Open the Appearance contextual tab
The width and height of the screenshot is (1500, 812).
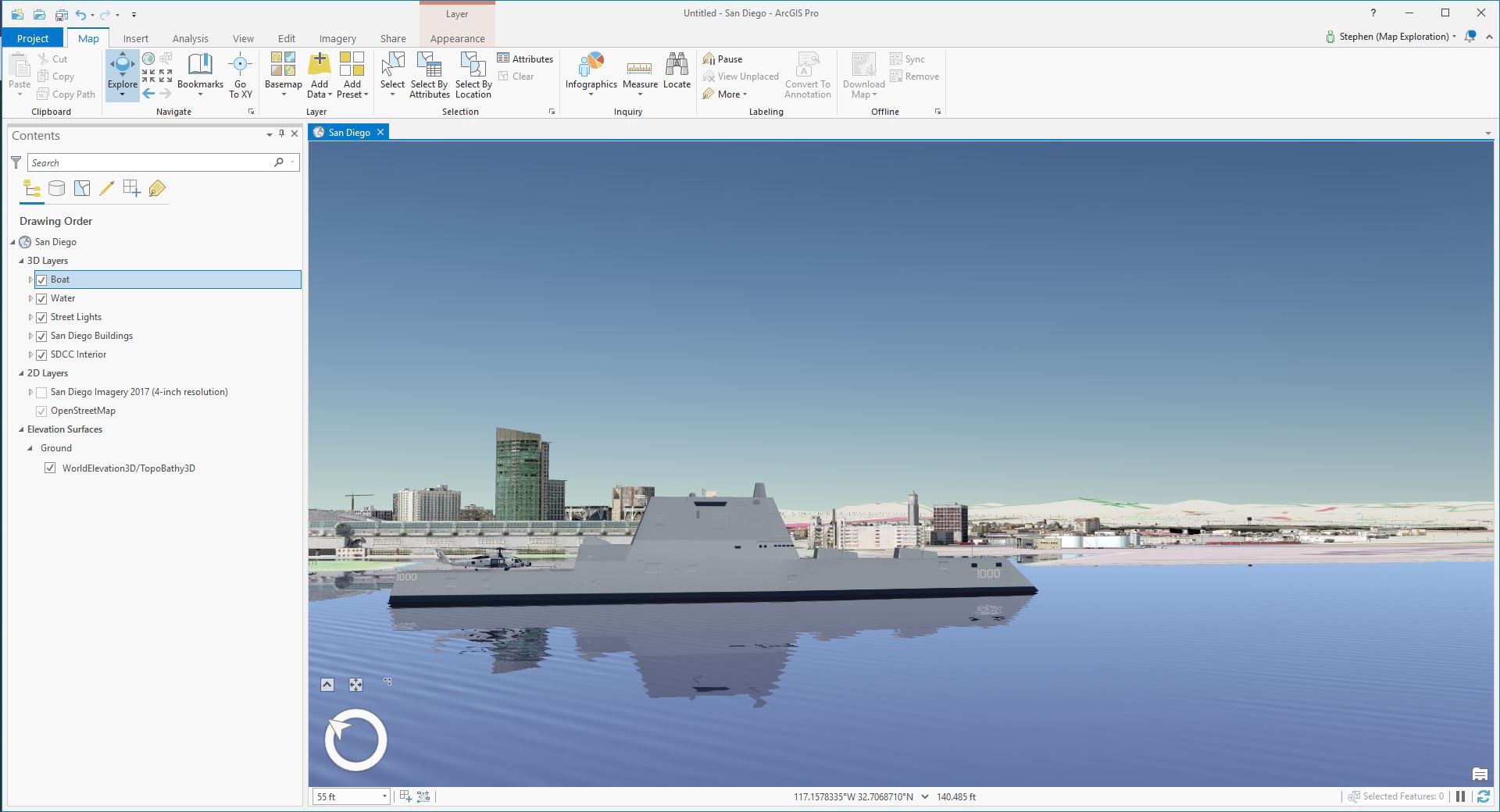tap(457, 38)
